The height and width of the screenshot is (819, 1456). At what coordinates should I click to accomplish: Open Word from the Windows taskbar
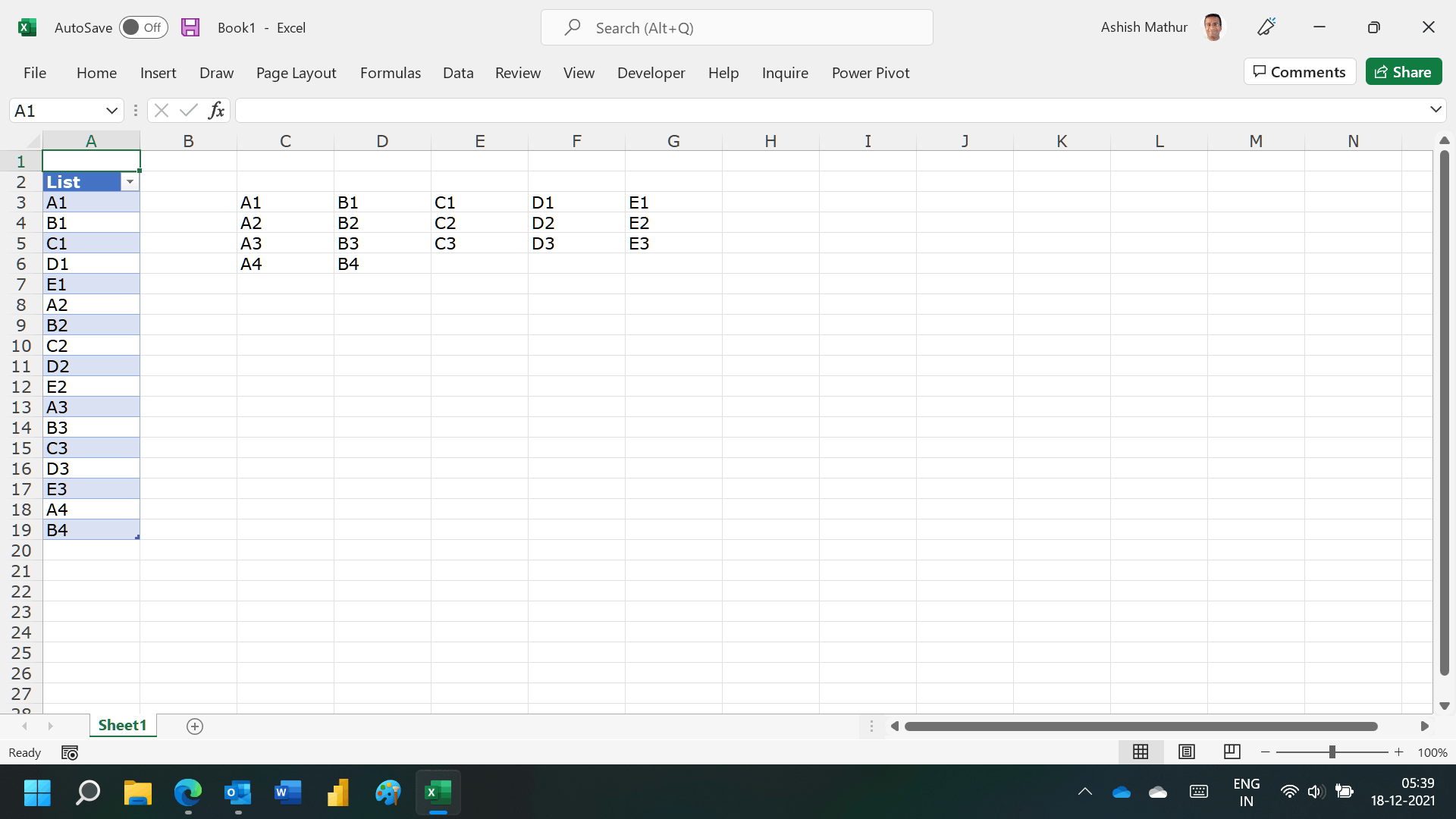287,793
